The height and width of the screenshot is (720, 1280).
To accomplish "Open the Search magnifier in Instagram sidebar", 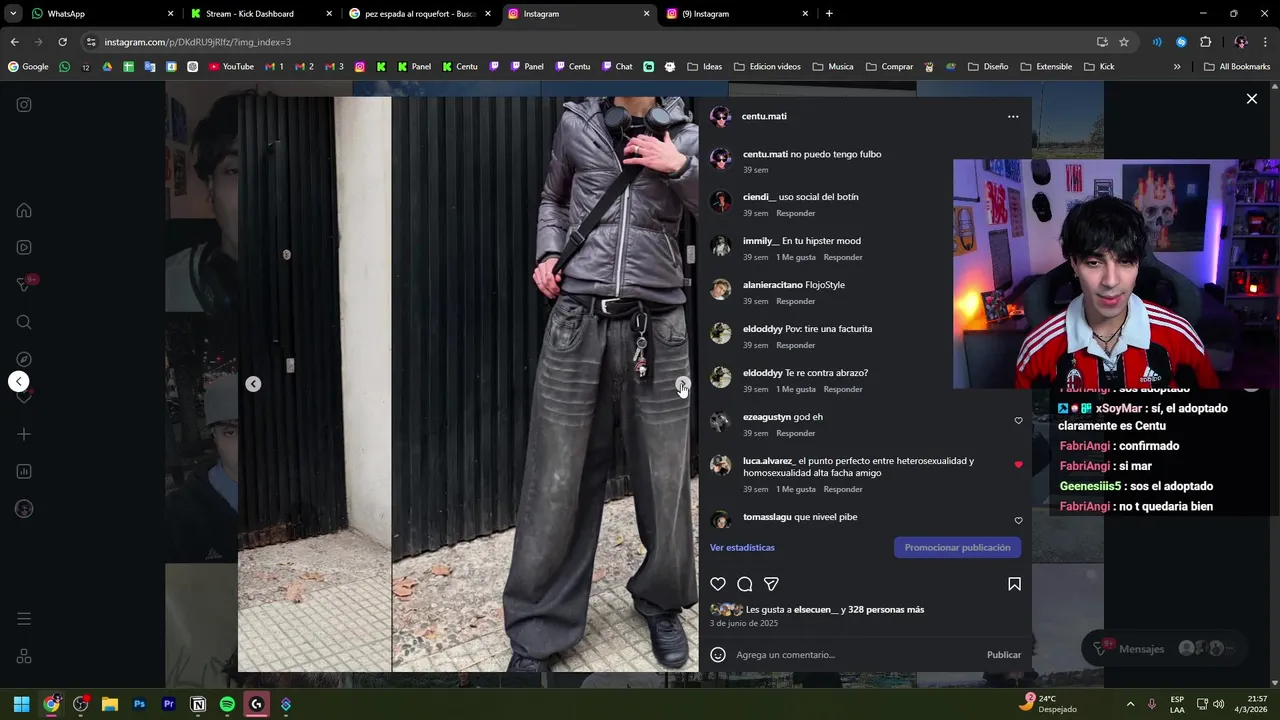I will (x=24, y=322).
